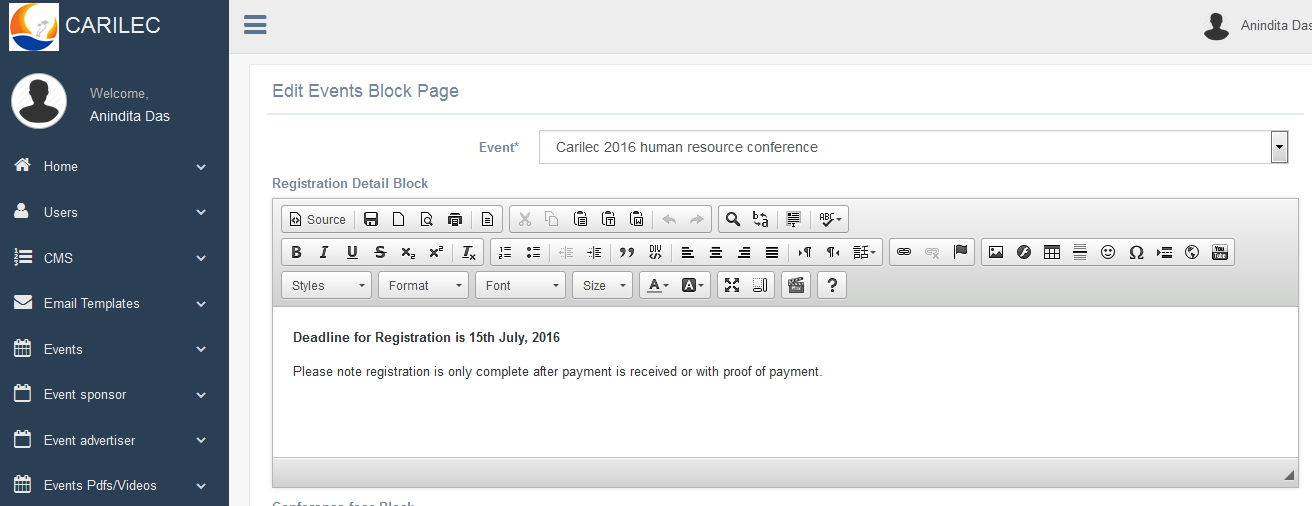Insert a bulleted list
Viewport: 1312px width, 506px height.
point(533,252)
